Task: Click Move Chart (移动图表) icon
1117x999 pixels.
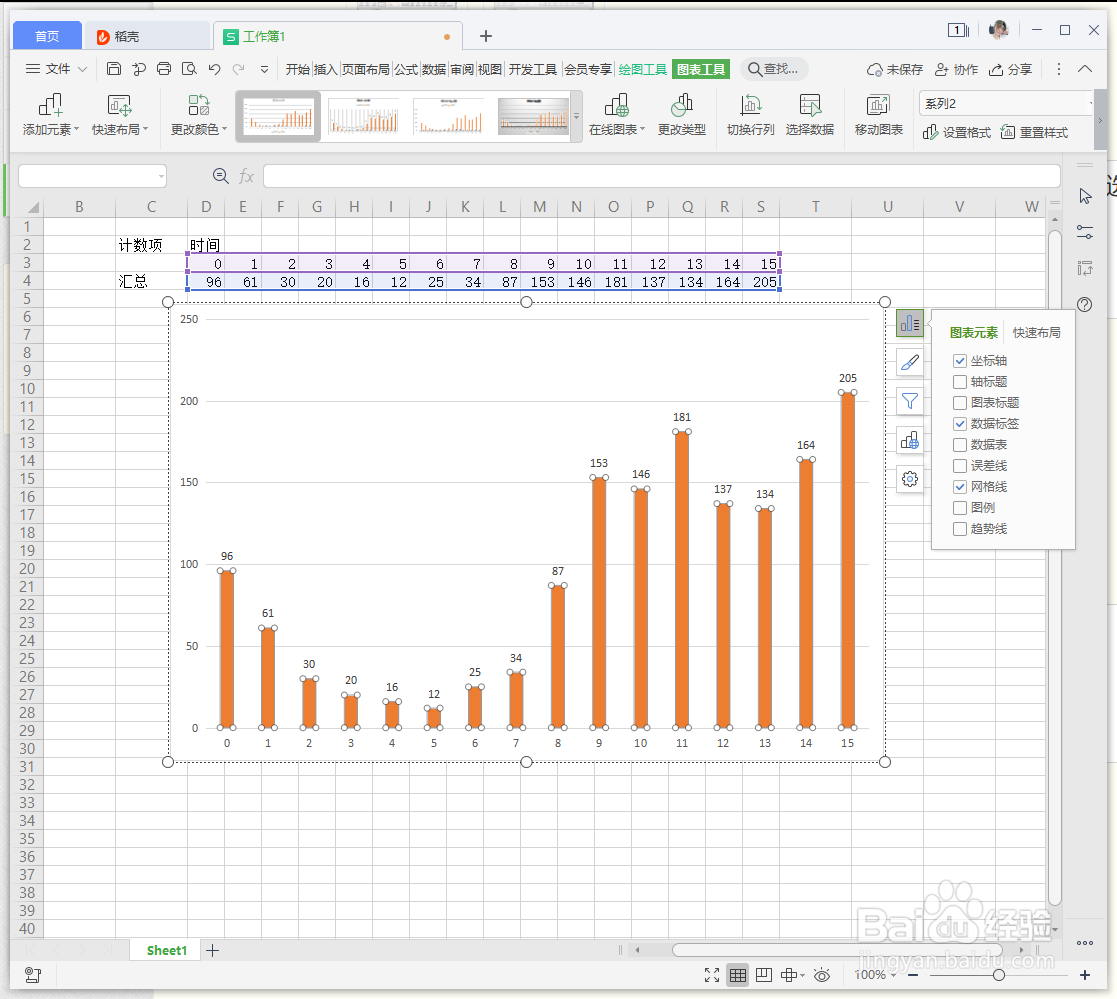Action: (878, 114)
